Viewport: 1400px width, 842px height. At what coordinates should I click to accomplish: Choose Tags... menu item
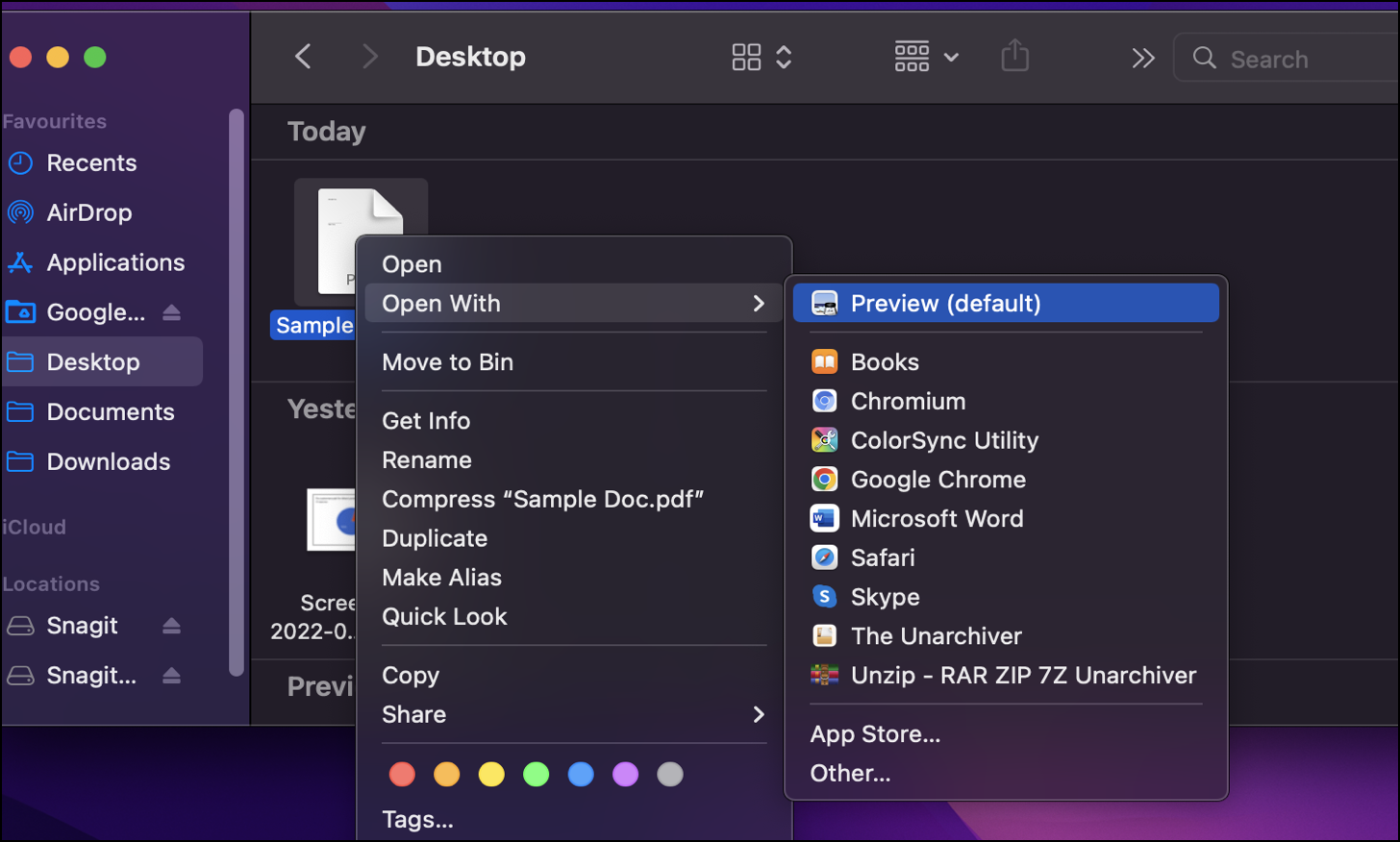[x=417, y=820]
